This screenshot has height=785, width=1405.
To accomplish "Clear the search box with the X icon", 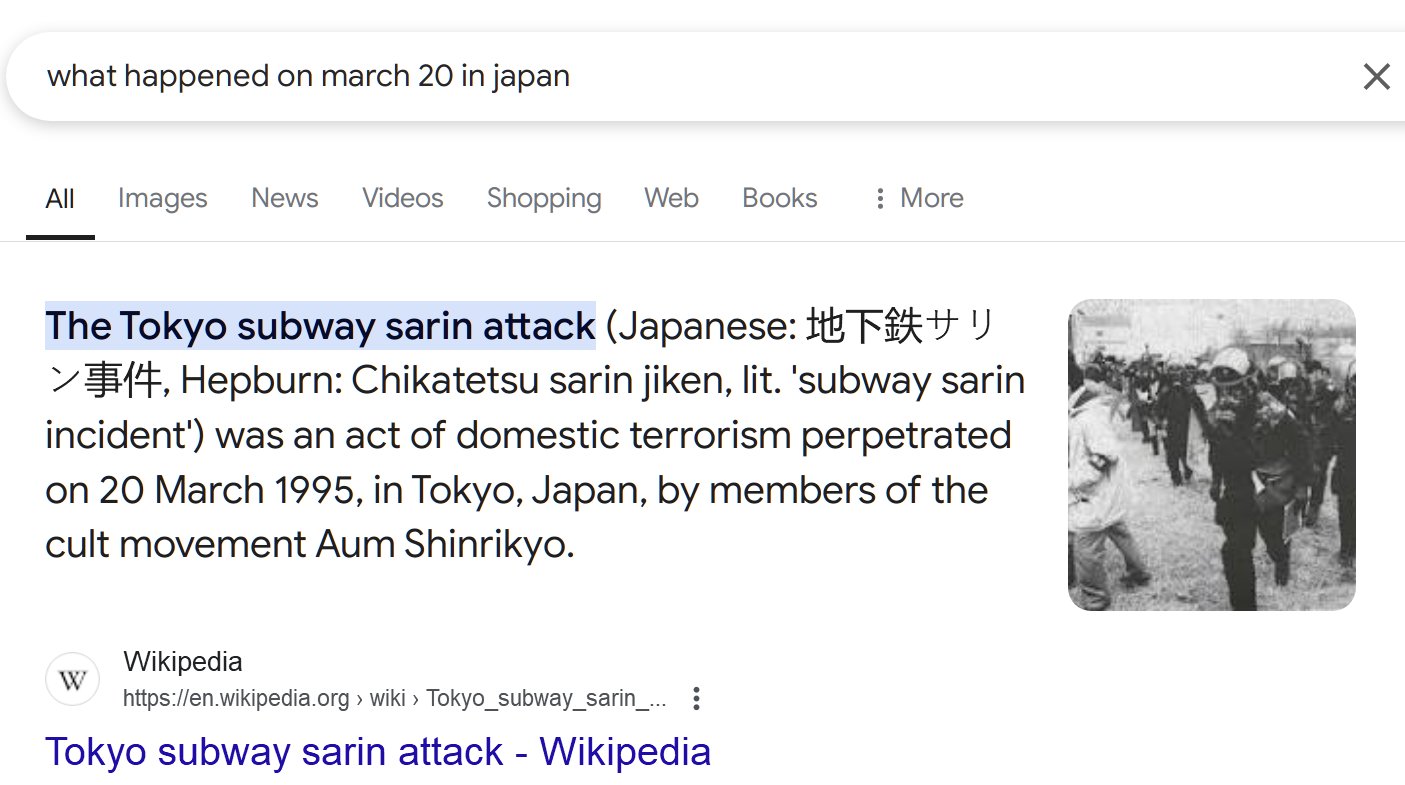I will 1376,76.
